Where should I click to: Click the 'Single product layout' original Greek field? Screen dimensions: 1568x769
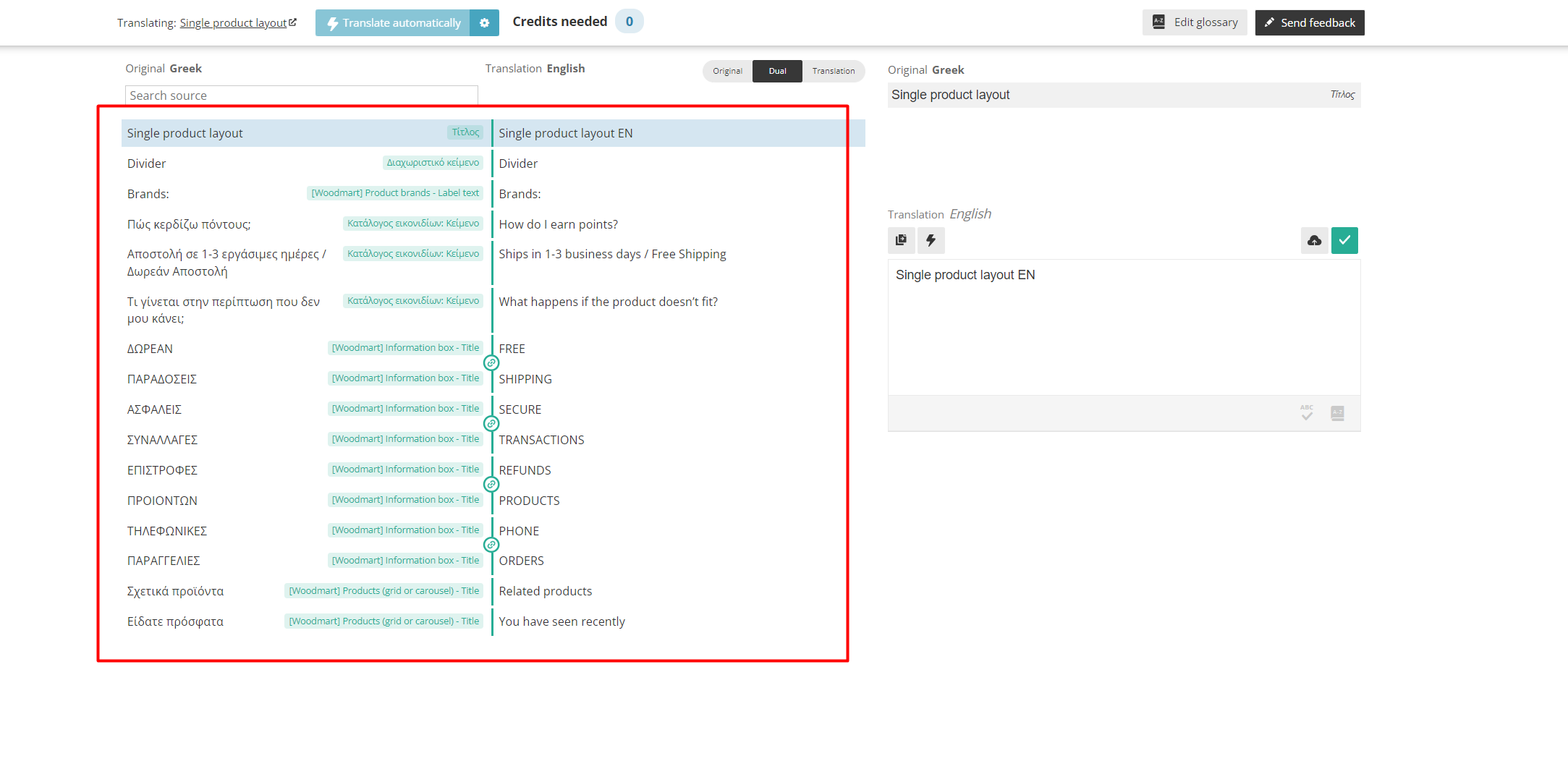pos(1124,95)
